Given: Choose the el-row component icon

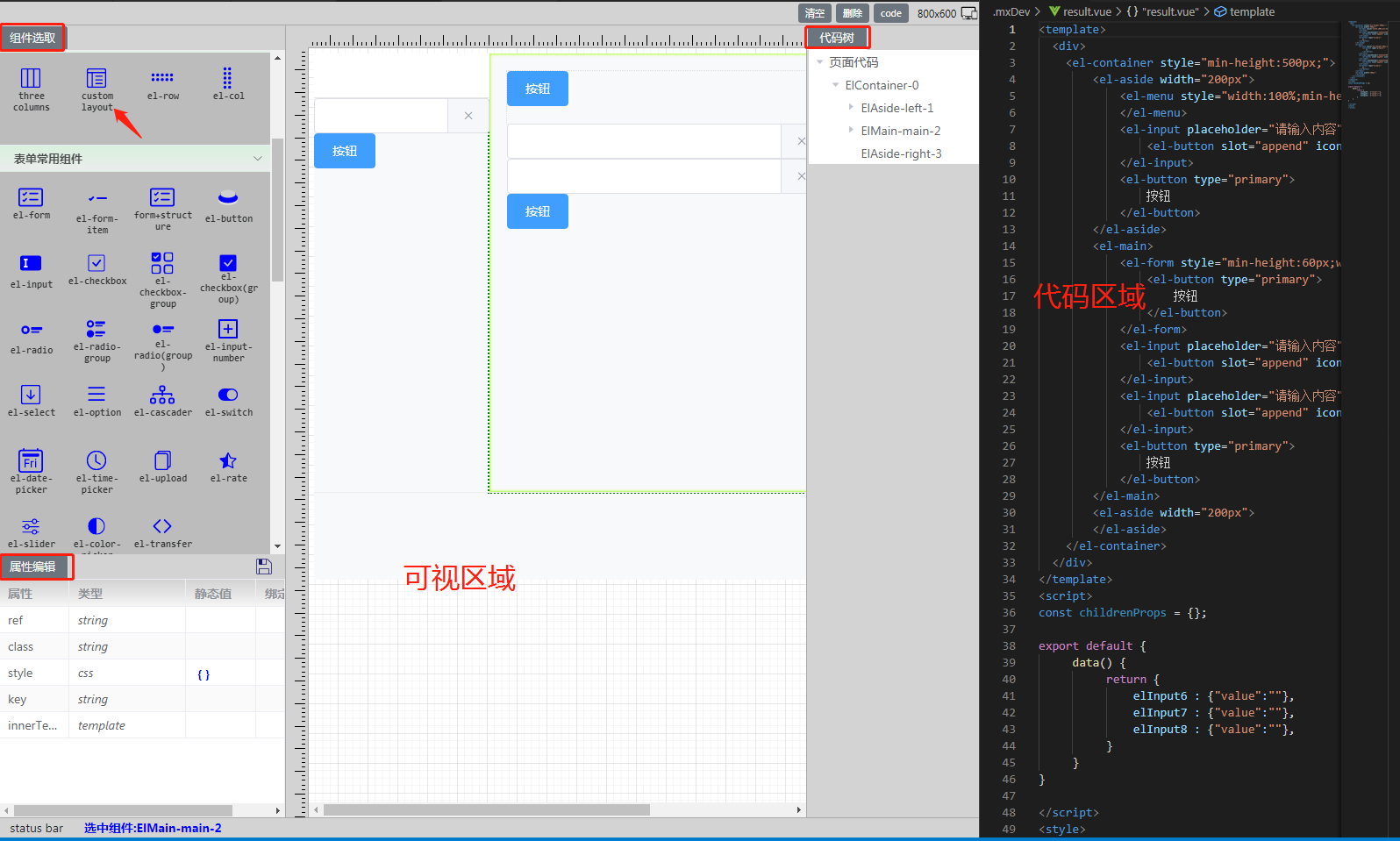Looking at the screenshot, I should point(162,84).
